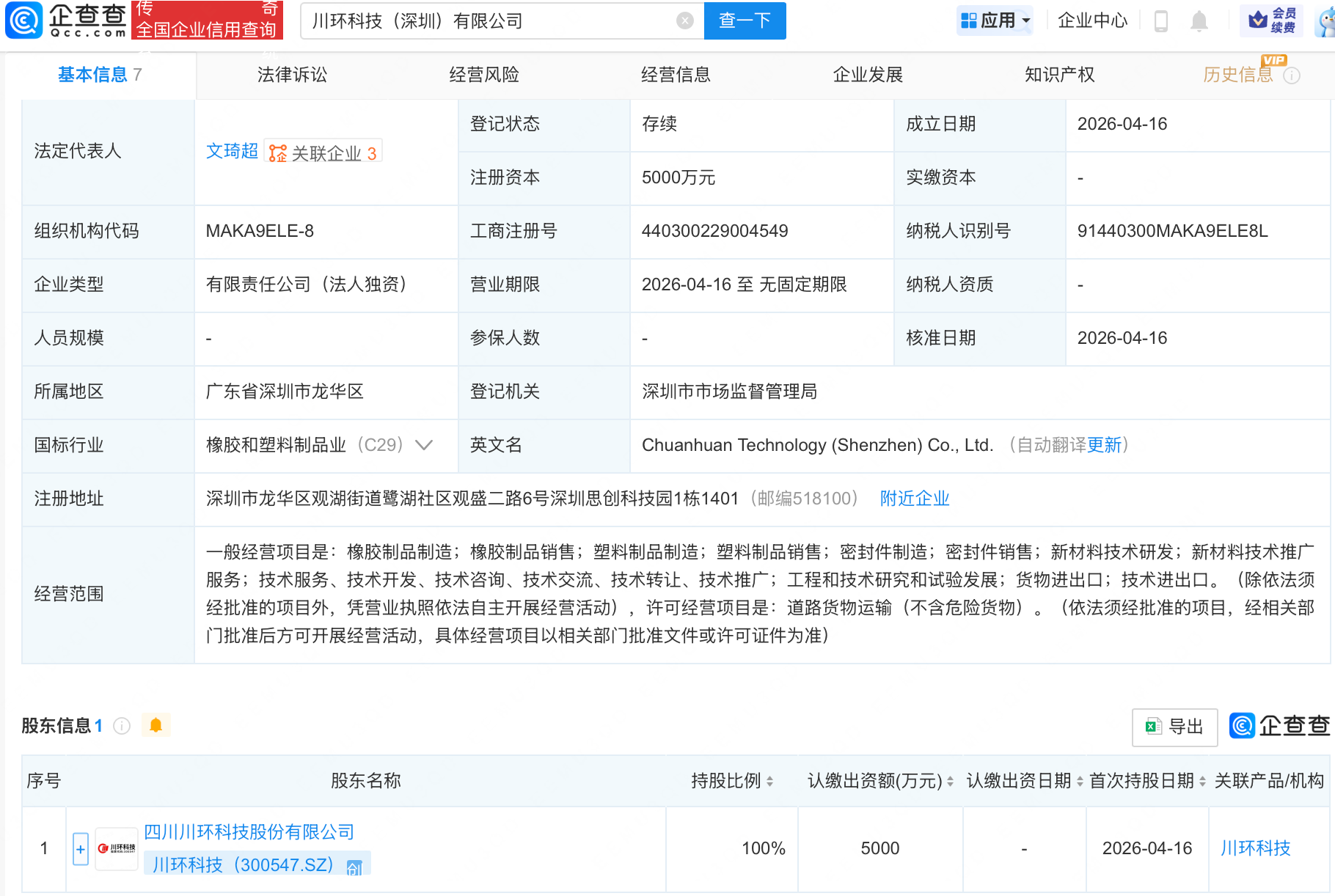
Task: Toggle 认缴出资额 column sorting
Action: coord(949,781)
